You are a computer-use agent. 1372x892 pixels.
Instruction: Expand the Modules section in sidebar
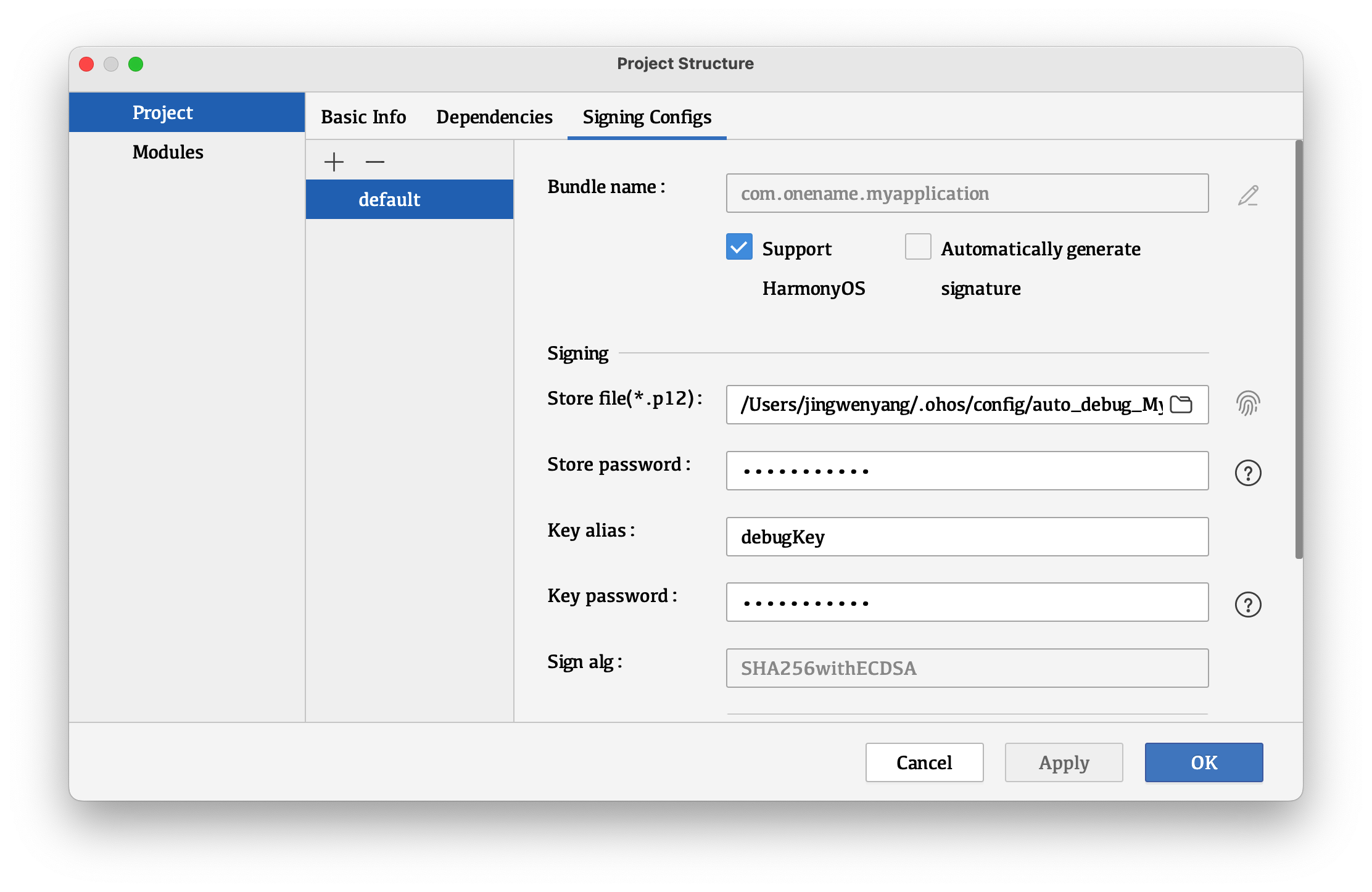167,151
